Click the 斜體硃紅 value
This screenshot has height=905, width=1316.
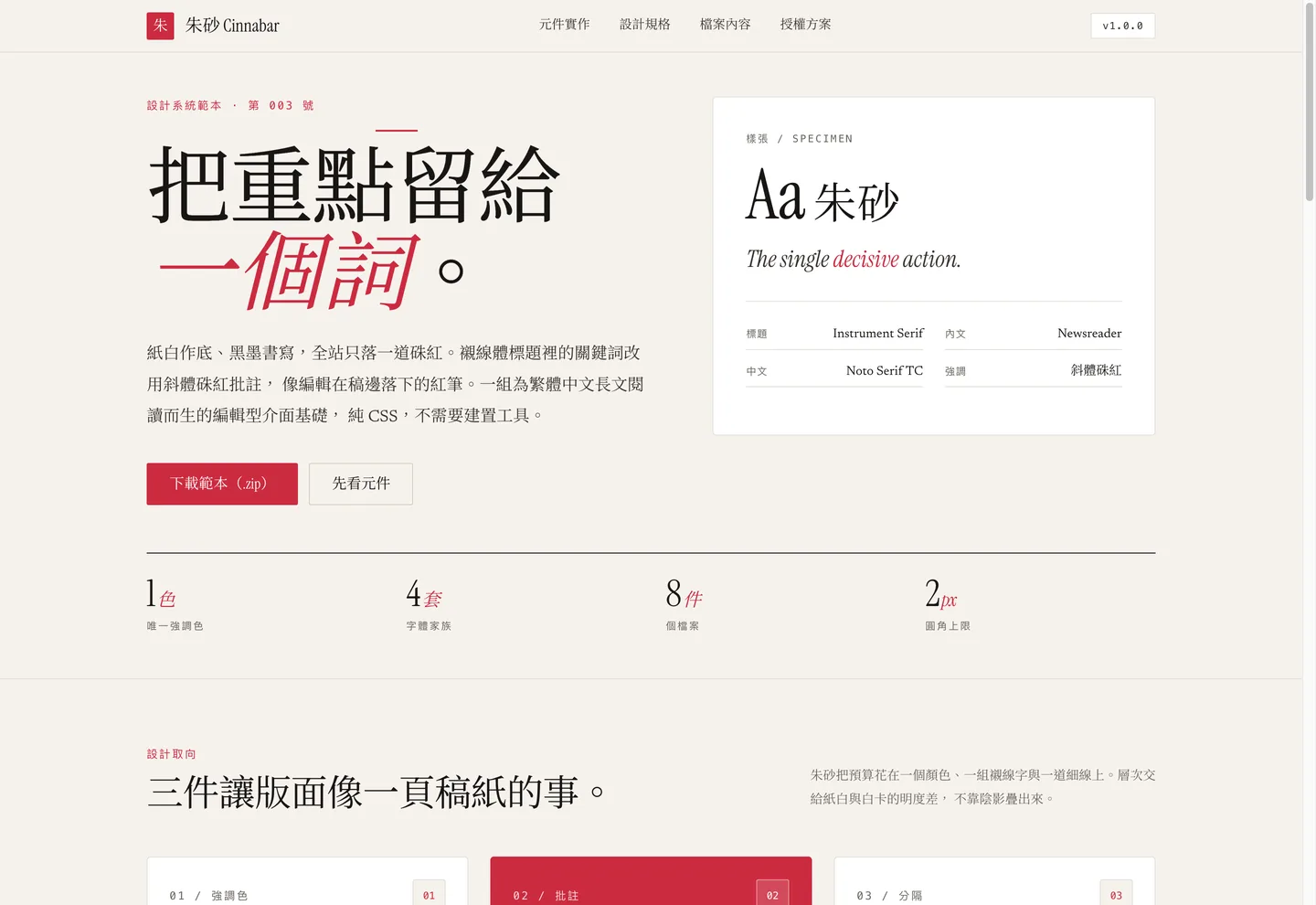click(1096, 371)
